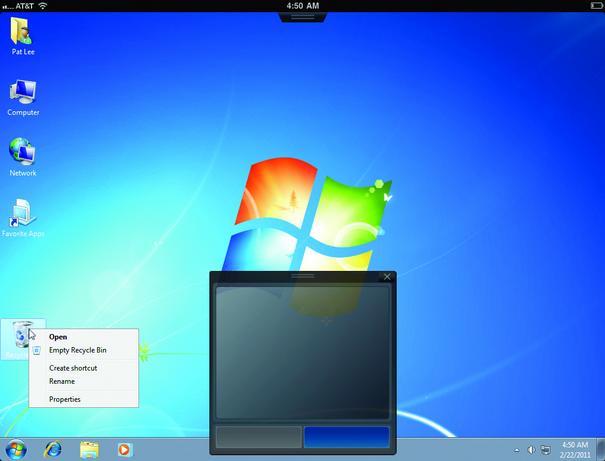Click the volume speaker tray icon
The width and height of the screenshot is (605, 461).
pos(531,450)
